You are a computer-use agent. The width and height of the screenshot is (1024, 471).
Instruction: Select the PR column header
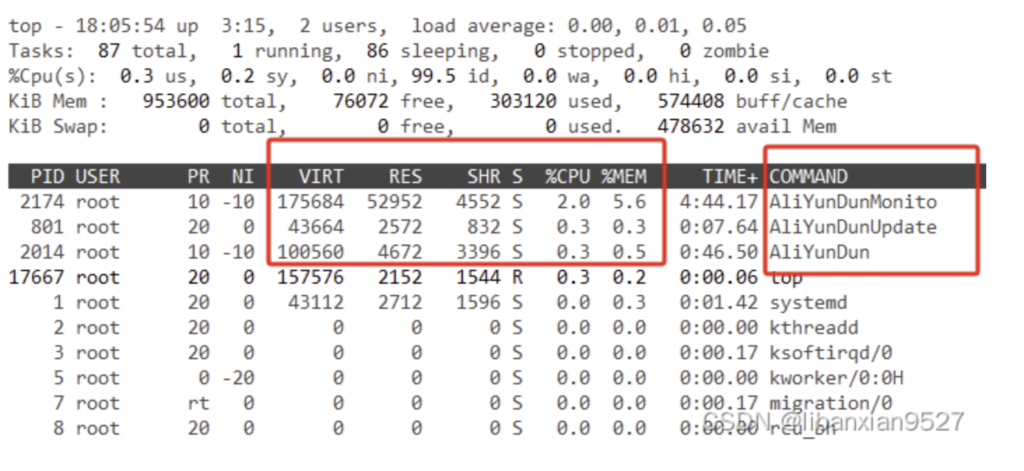coord(199,176)
